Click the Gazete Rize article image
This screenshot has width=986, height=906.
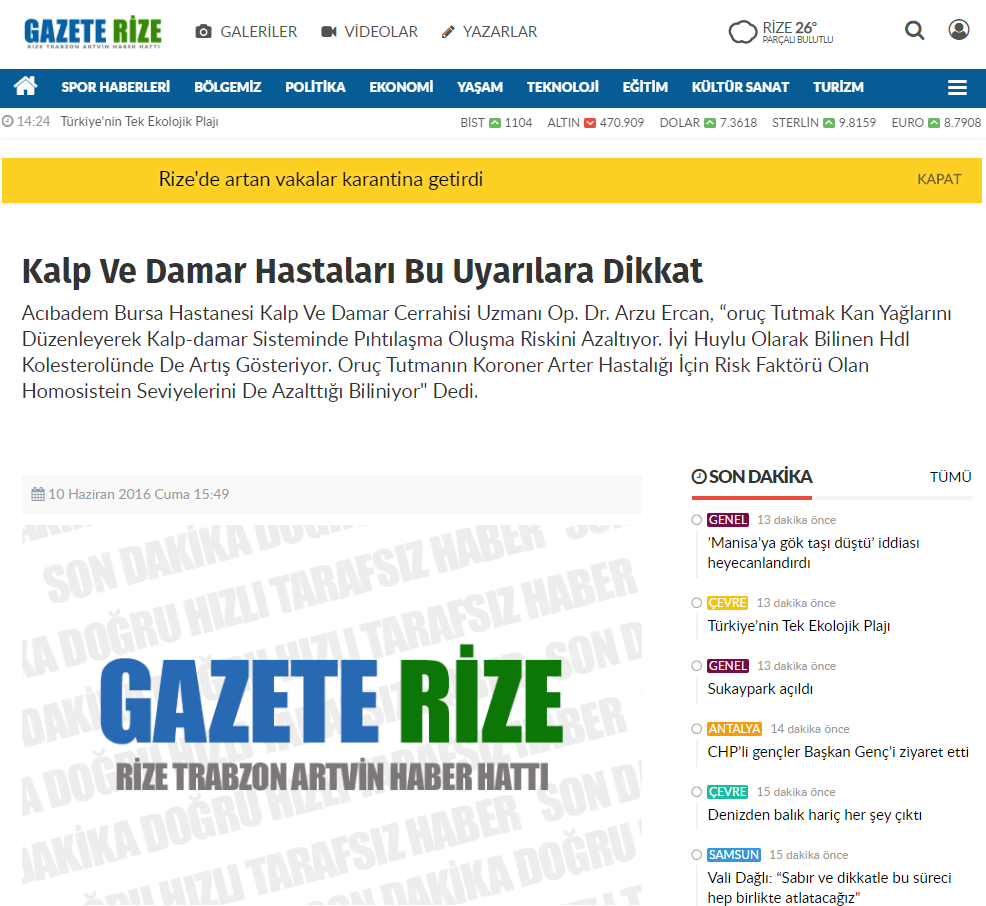(332, 715)
